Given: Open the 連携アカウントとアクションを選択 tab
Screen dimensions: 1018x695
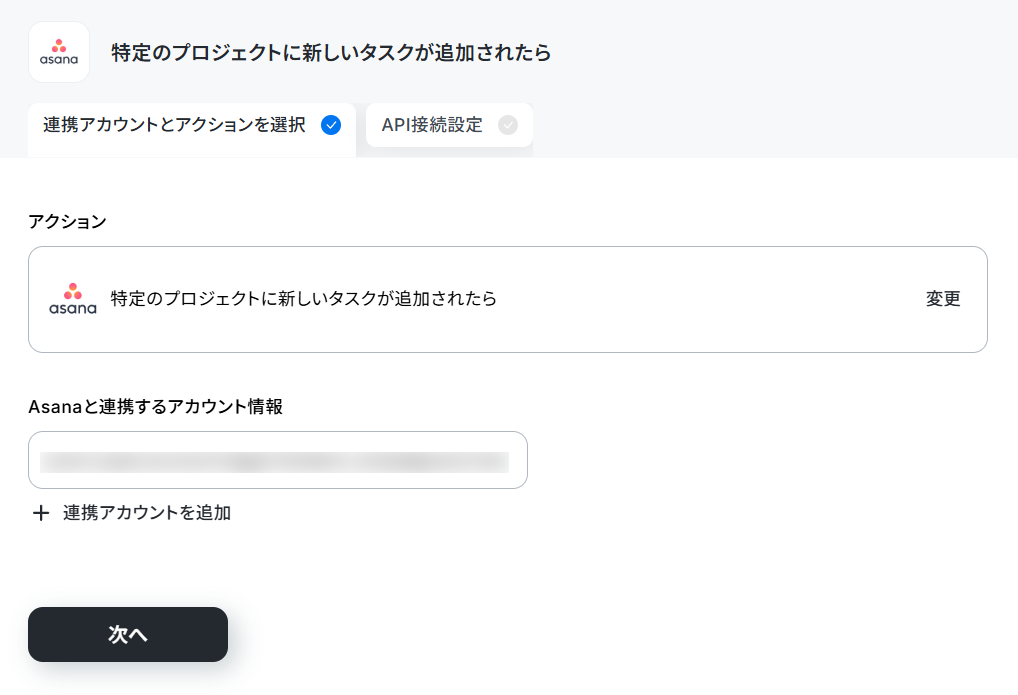Looking at the screenshot, I should click(x=192, y=125).
